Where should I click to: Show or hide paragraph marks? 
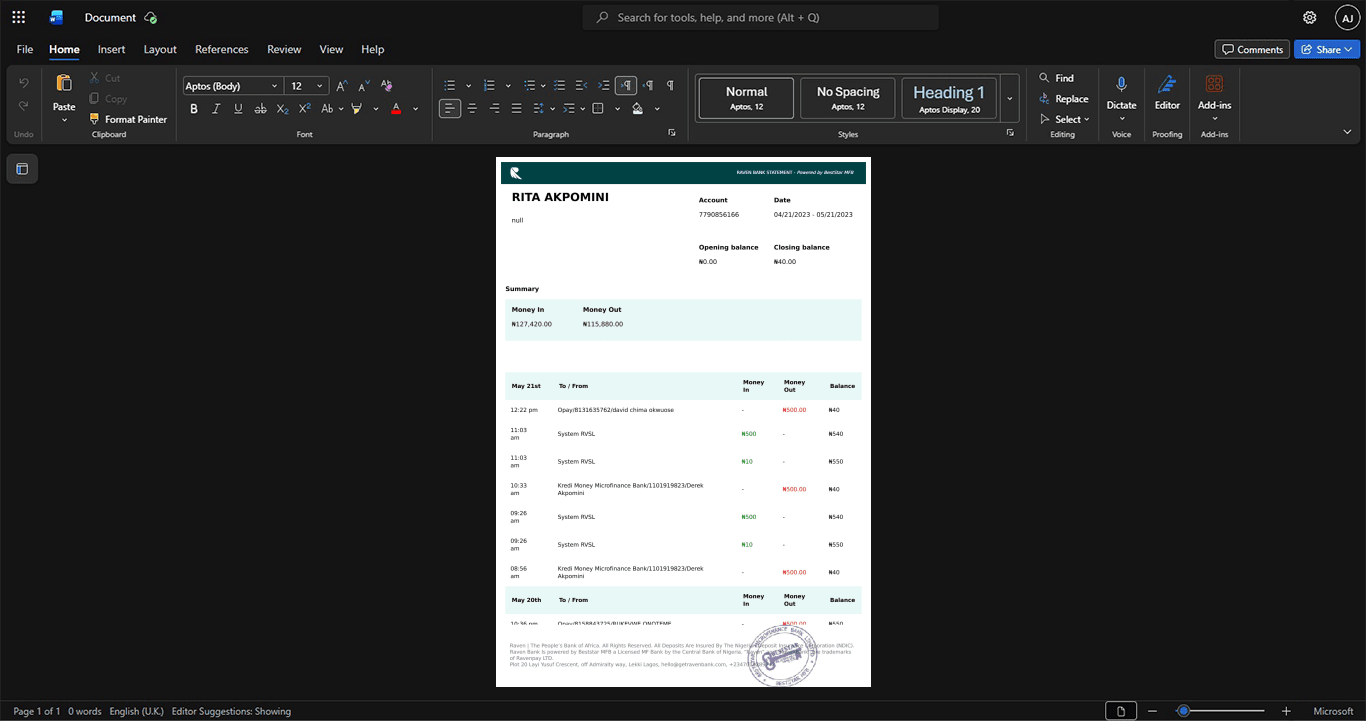tap(669, 86)
